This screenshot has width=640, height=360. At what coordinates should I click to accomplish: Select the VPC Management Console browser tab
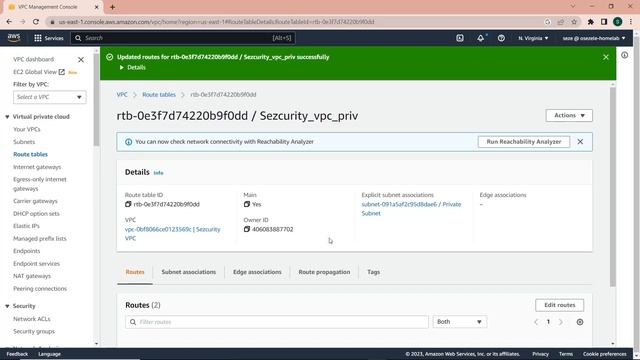(53, 7)
